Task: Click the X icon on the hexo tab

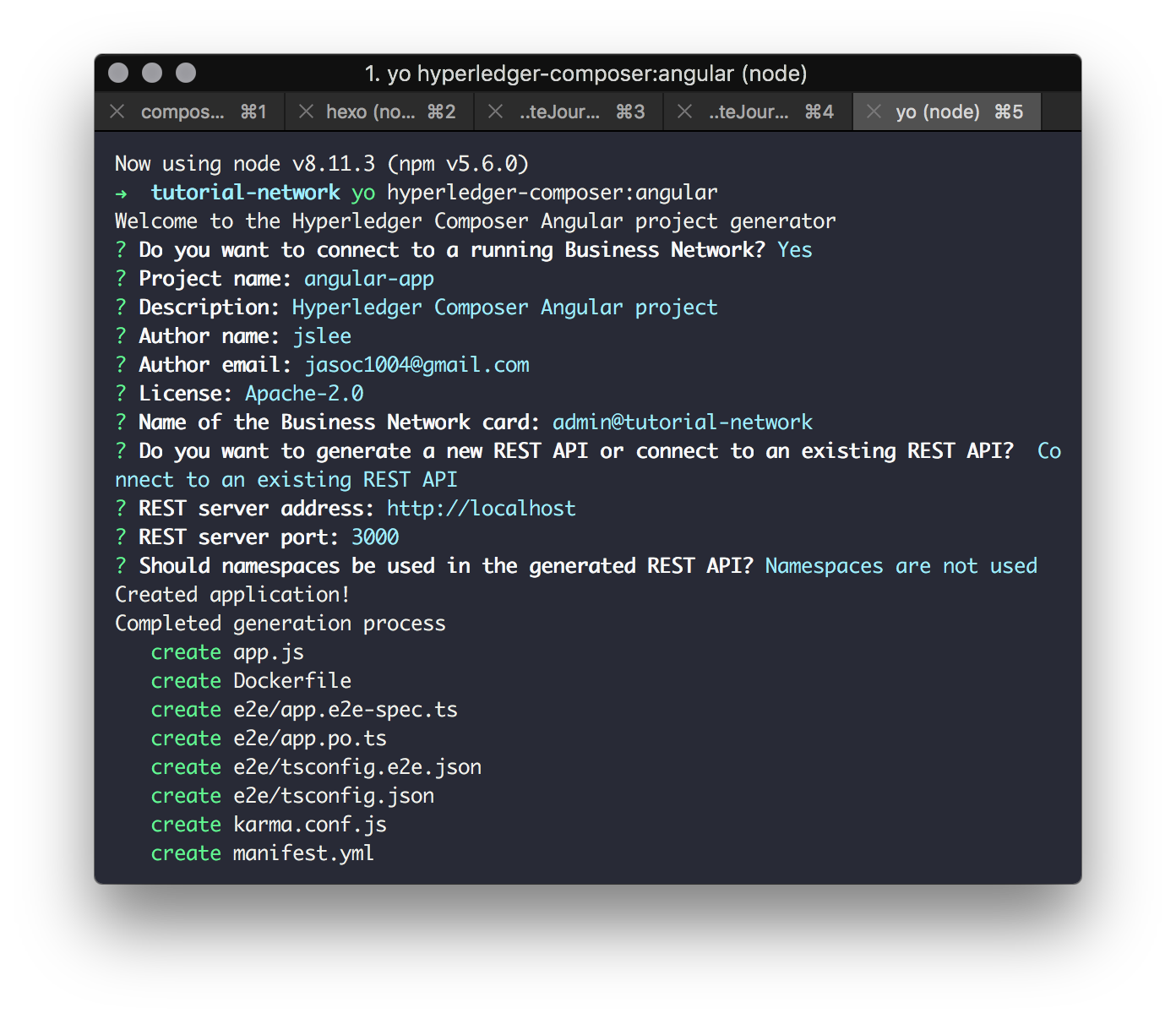Action: tap(306, 111)
